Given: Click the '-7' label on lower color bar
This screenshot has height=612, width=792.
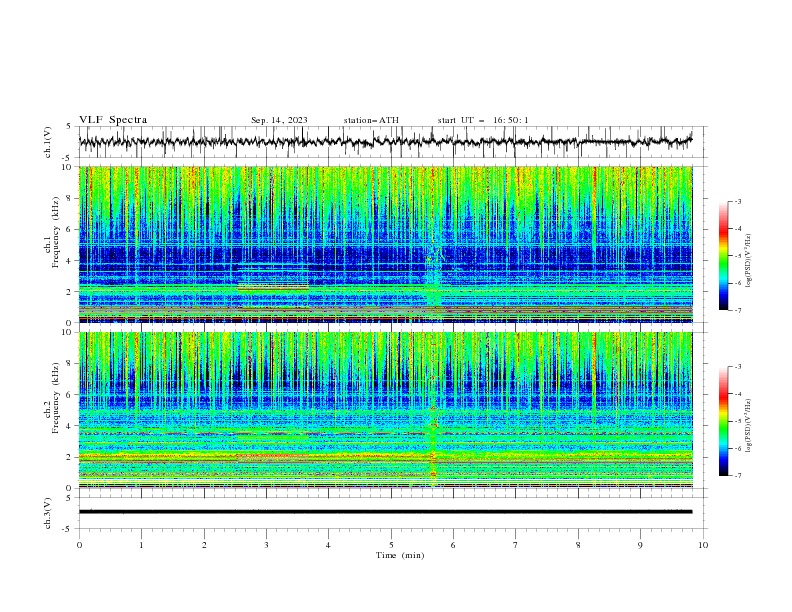Looking at the screenshot, I should 737,475.
